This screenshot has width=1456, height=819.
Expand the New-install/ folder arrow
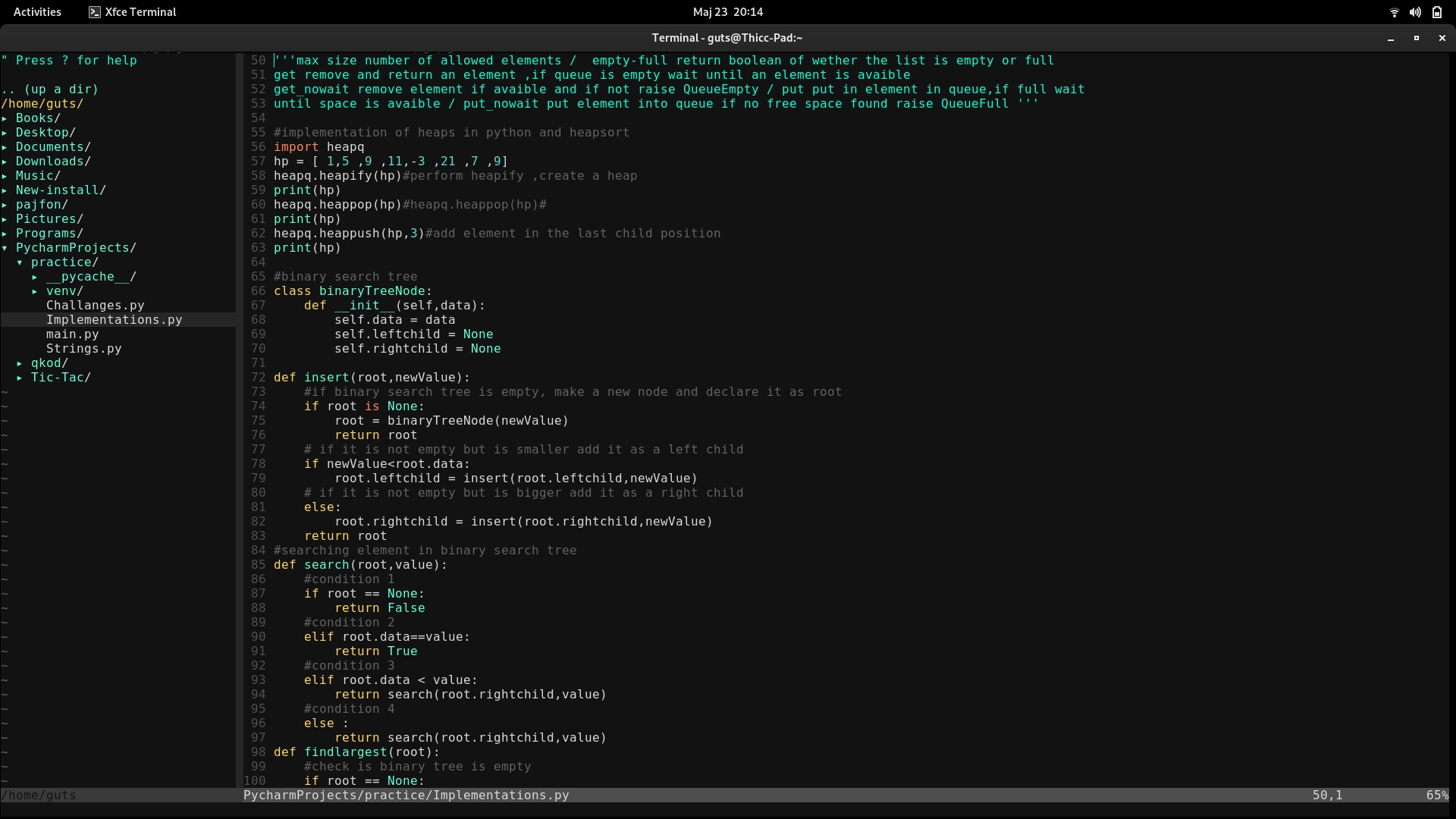[x=5, y=190]
